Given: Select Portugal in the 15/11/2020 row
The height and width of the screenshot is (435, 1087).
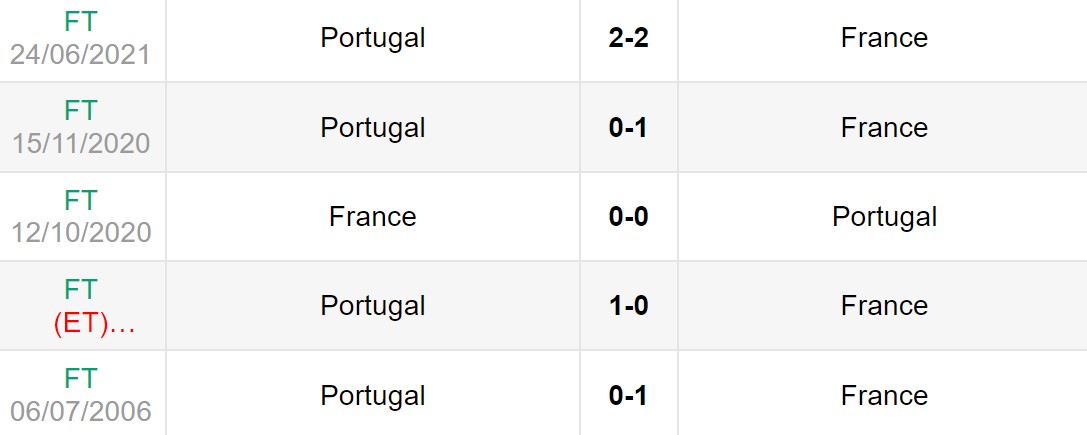Looking at the screenshot, I should (373, 128).
